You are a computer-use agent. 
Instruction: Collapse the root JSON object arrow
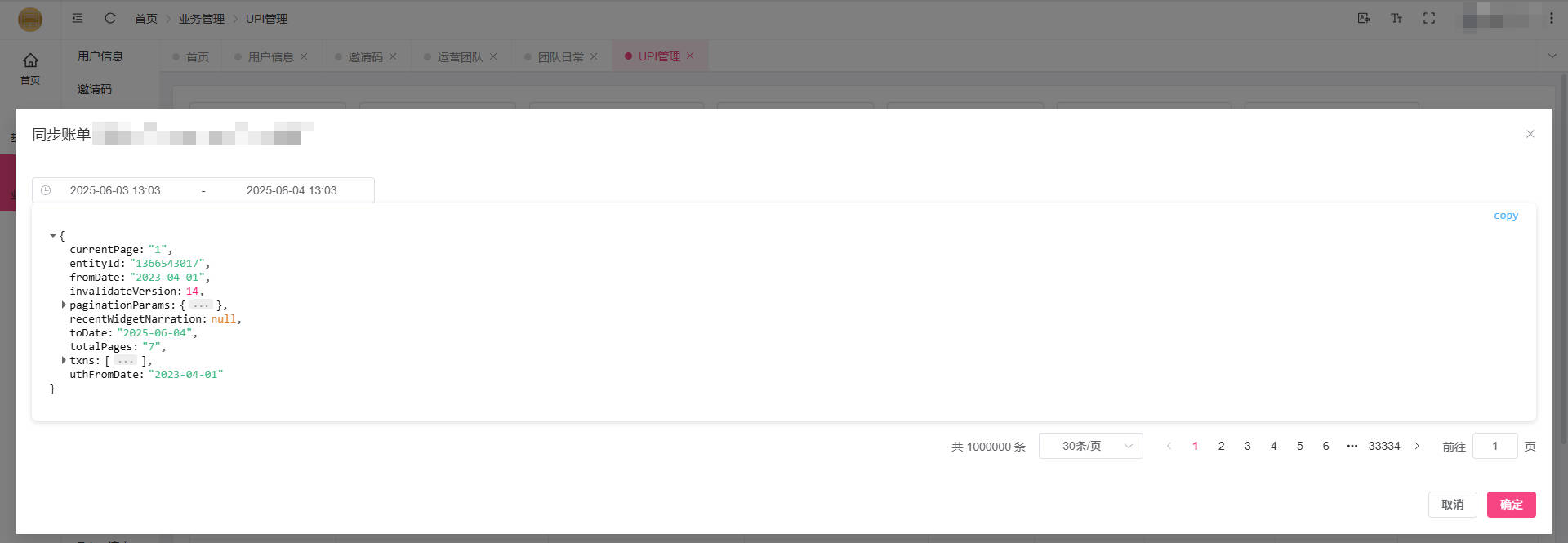point(53,236)
